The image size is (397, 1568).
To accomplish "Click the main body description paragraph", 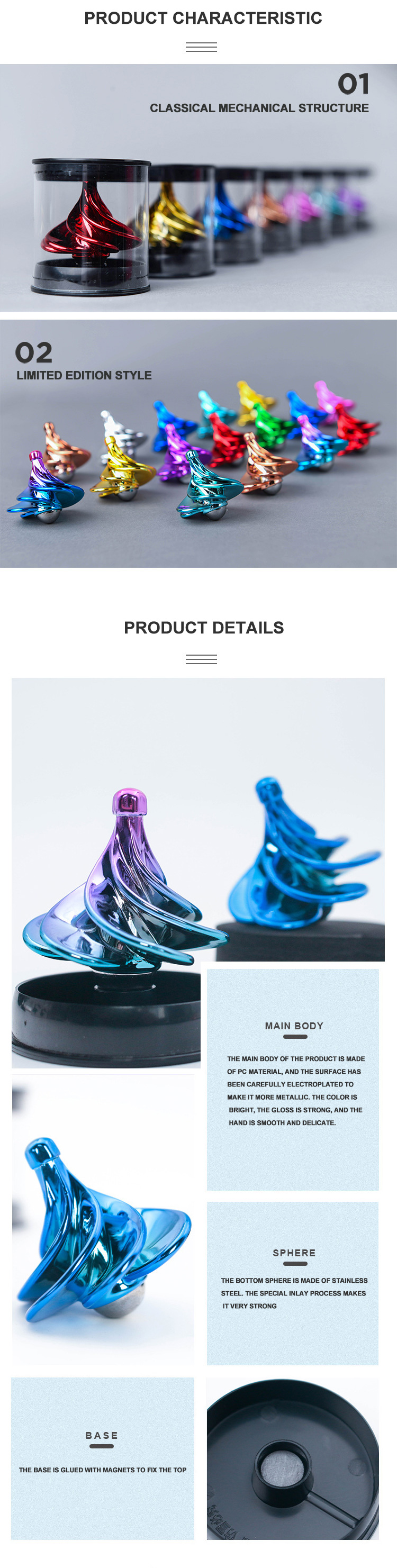I will (x=294, y=1091).
